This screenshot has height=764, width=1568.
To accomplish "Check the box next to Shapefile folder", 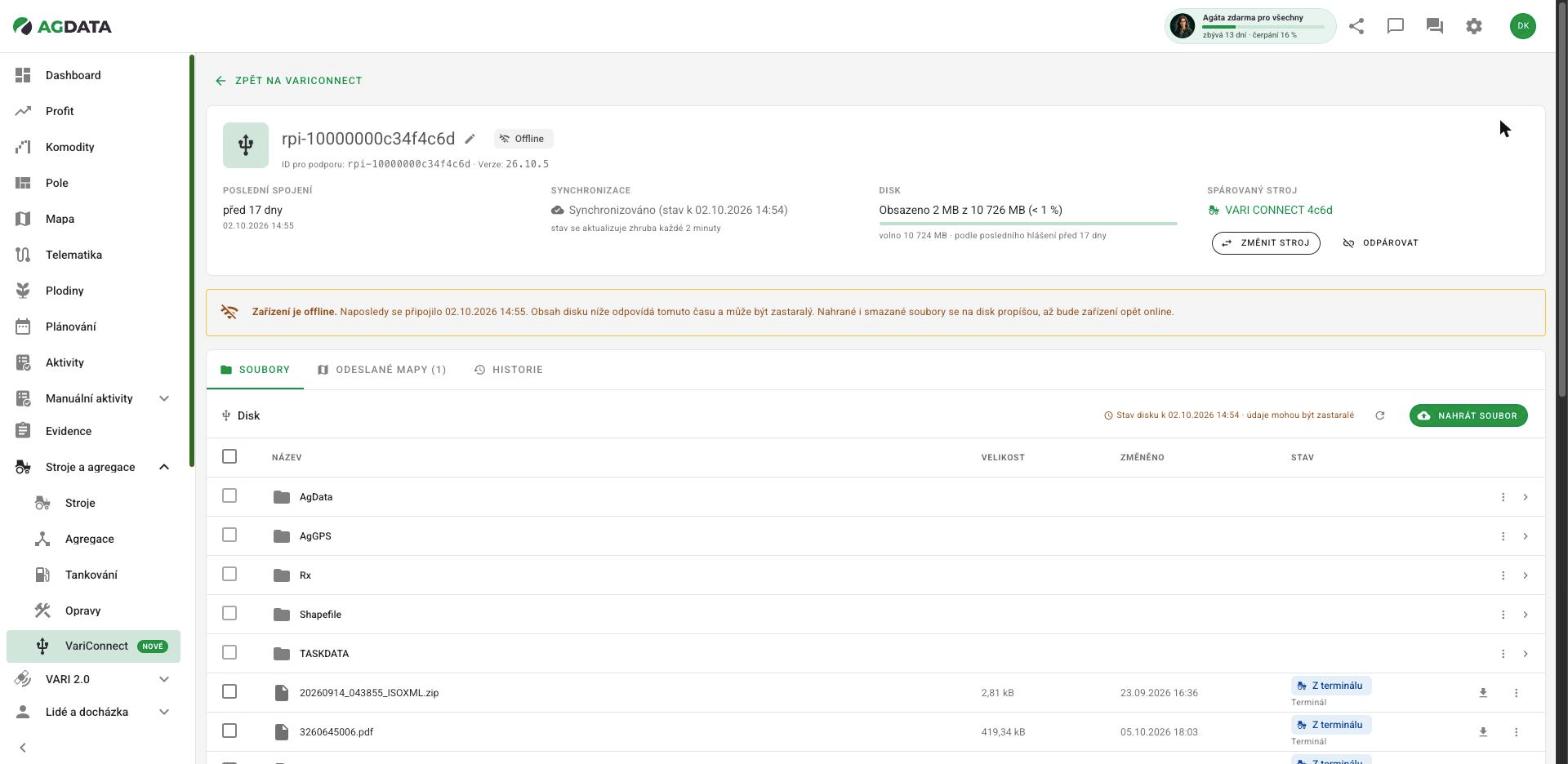I will pos(229,613).
